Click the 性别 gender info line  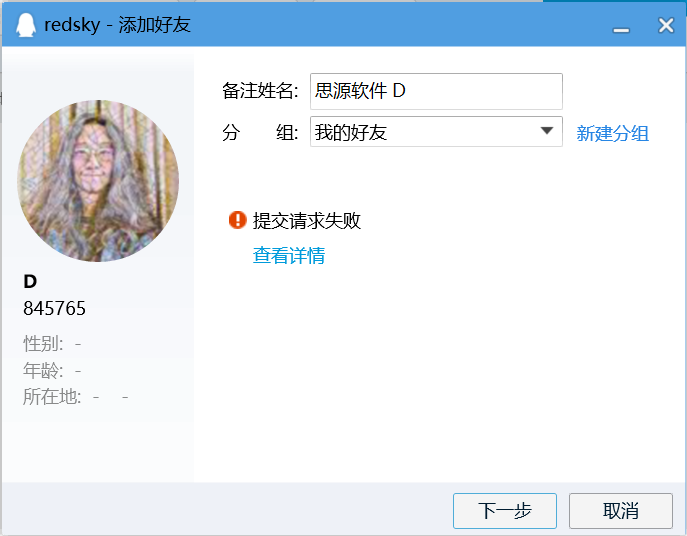pos(52,344)
